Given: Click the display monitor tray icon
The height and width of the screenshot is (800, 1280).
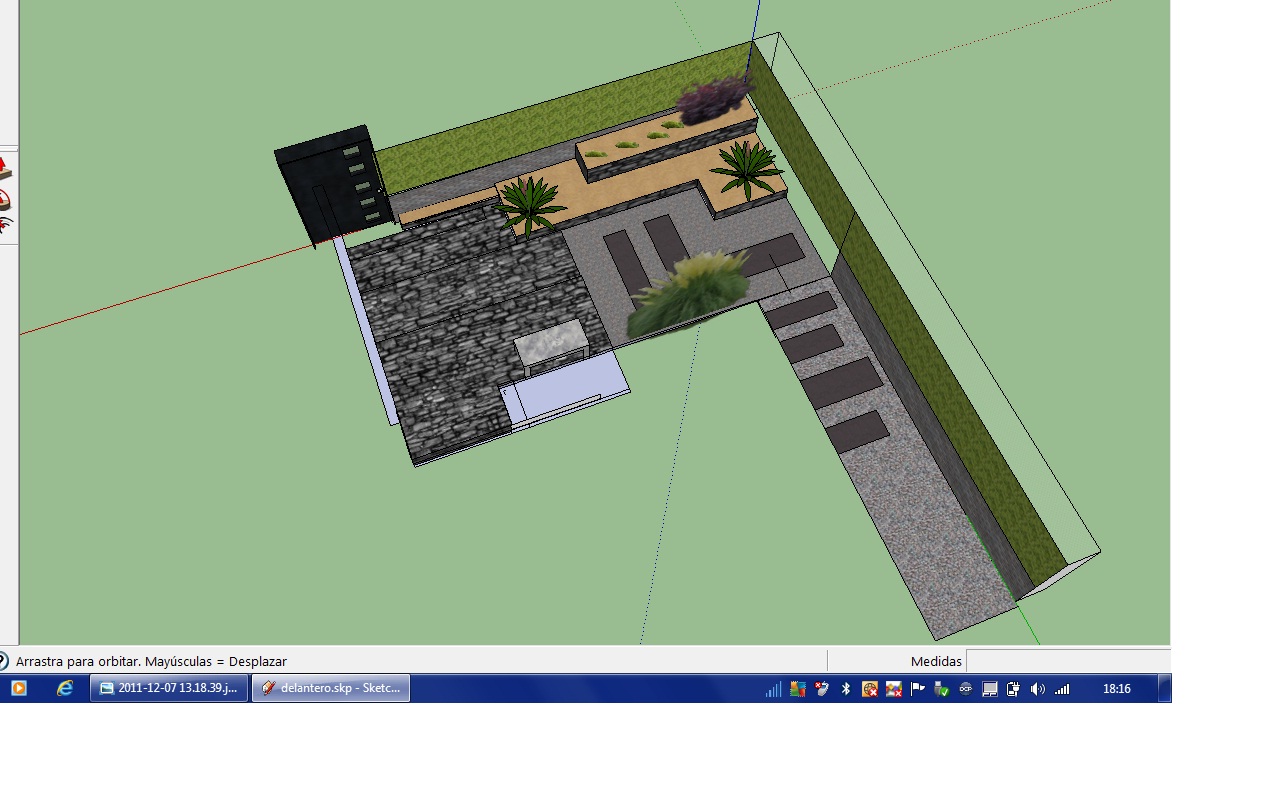Looking at the screenshot, I should 990,689.
